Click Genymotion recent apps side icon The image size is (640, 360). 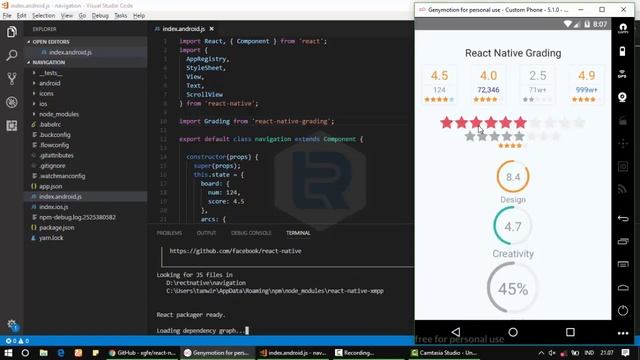(623, 241)
